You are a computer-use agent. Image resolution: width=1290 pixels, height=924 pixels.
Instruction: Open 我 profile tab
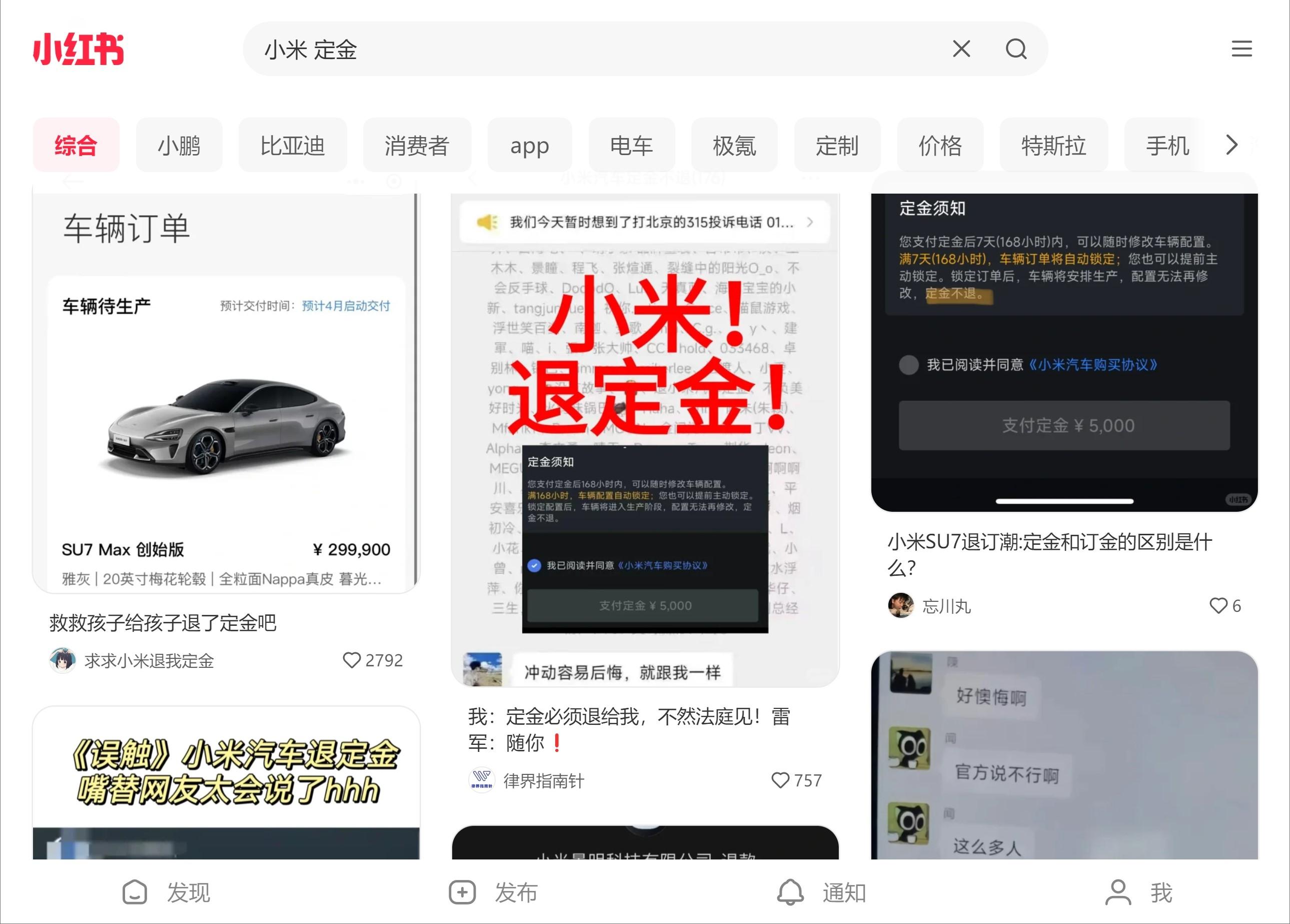pyautogui.click(x=1139, y=891)
